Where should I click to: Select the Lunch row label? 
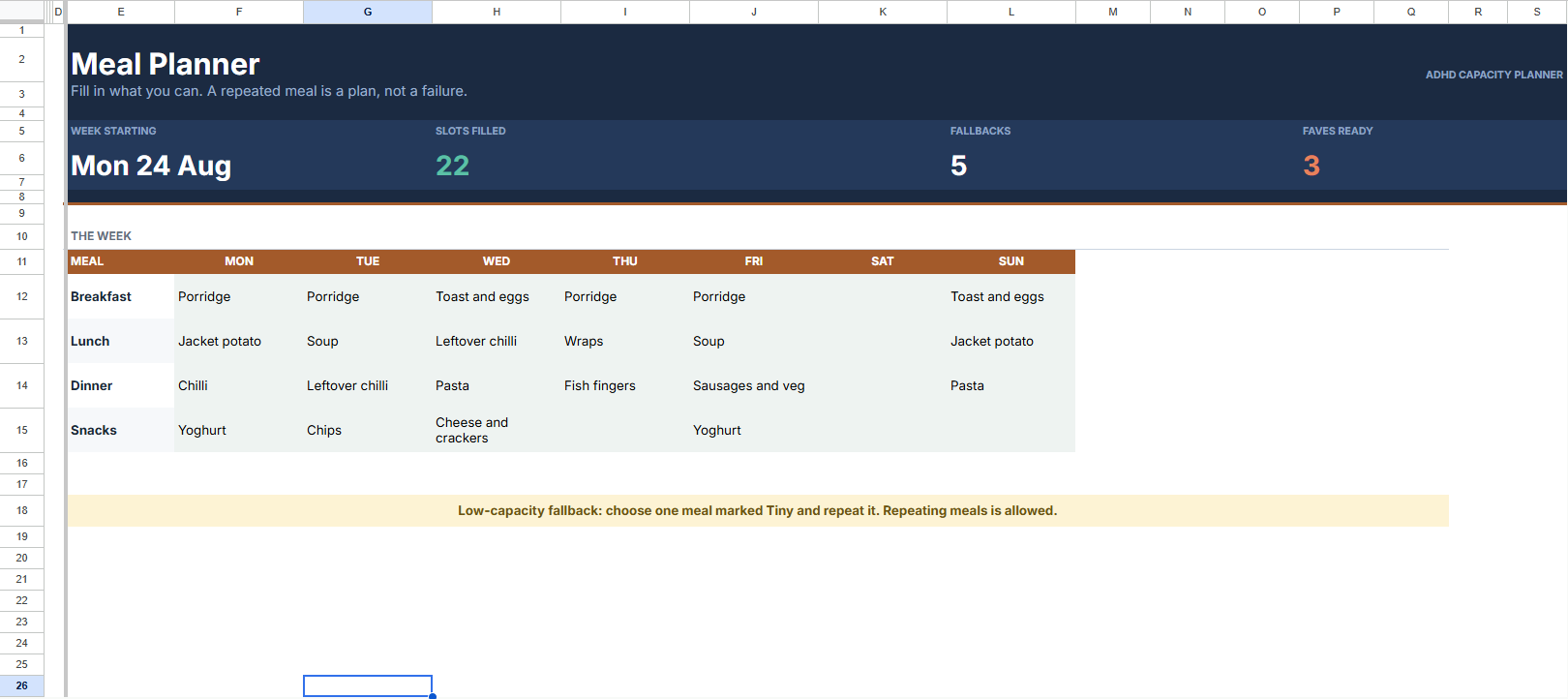121,341
